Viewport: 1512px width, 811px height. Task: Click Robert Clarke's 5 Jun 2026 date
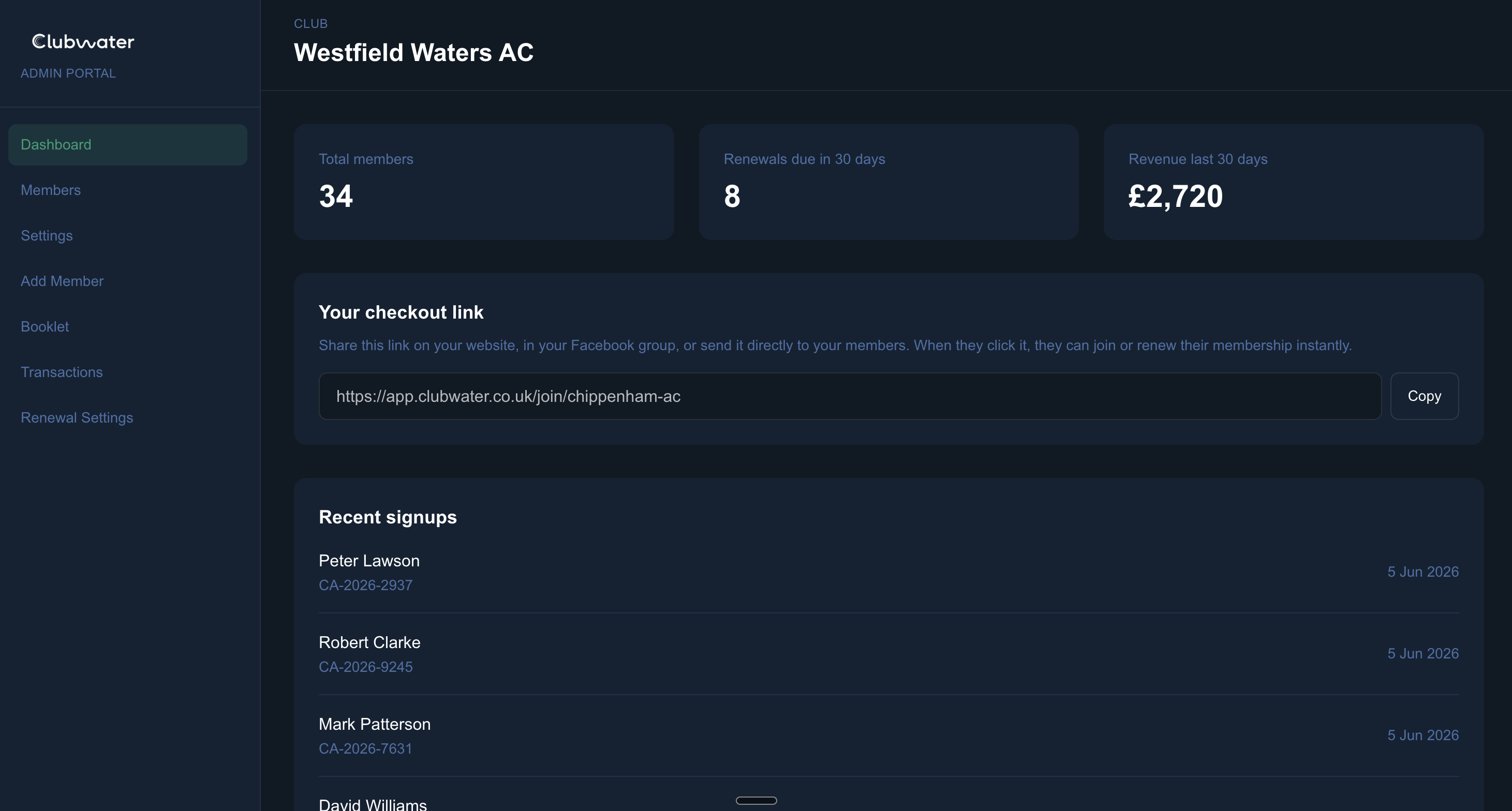(x=1423, y=653)
